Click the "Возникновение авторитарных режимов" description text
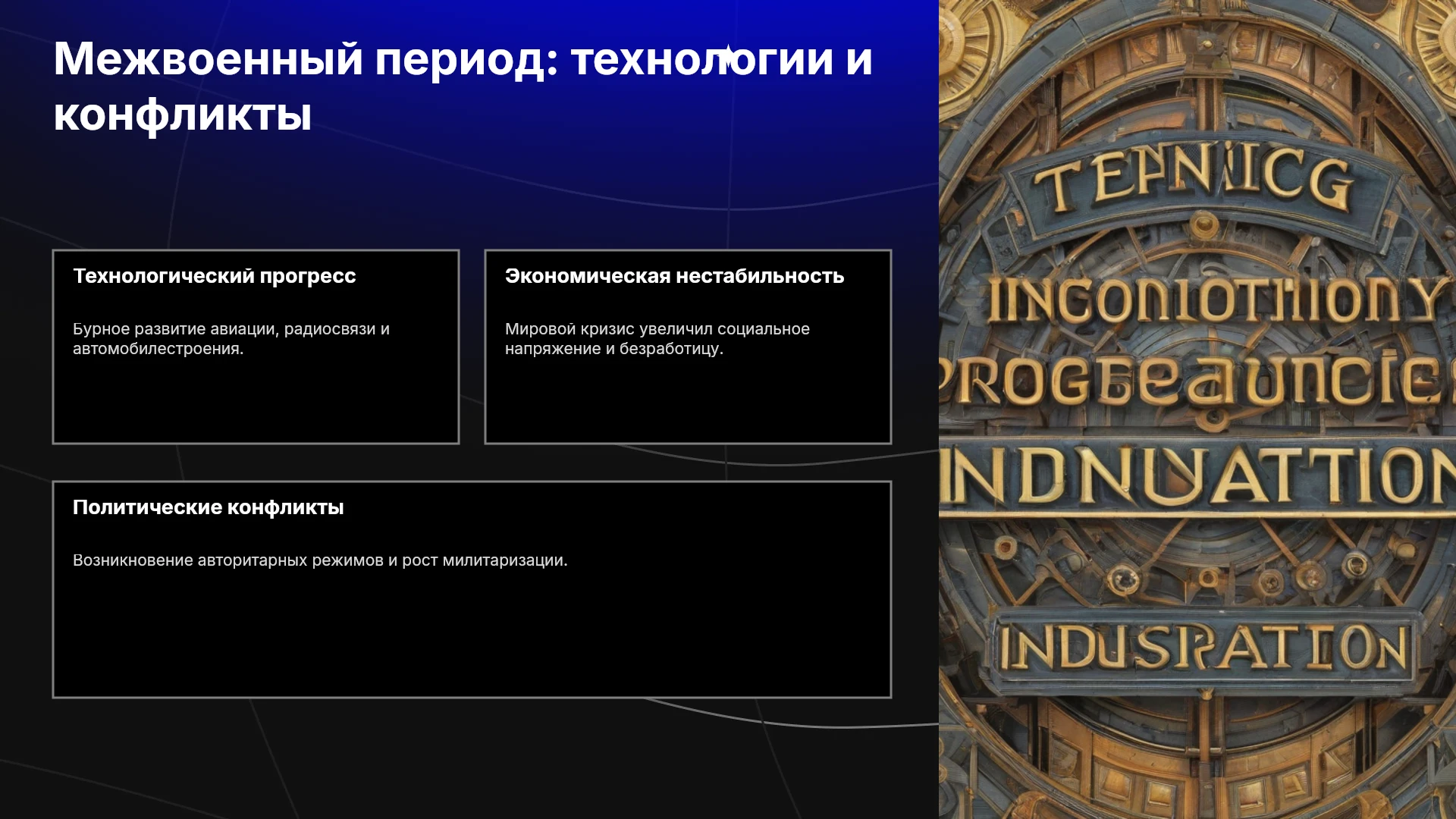Screen dimensions: 1456x819 point(320,560)
